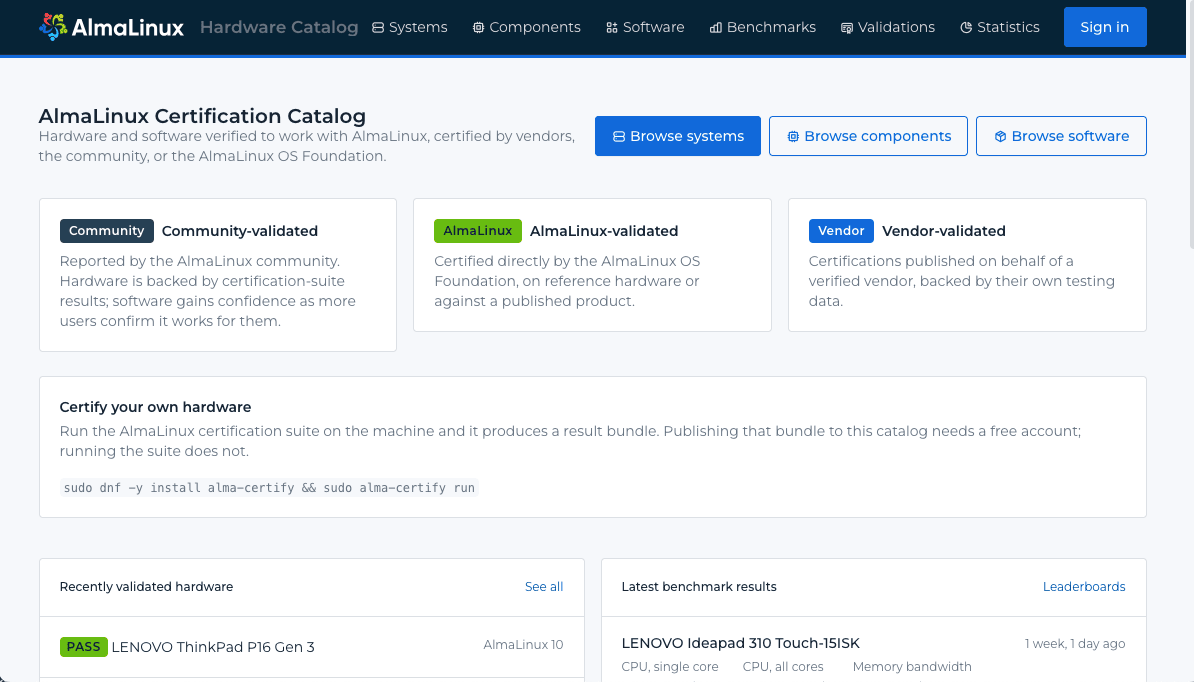
Task: Click the Latest benchmark results heading
Action: tap(699, 587)
